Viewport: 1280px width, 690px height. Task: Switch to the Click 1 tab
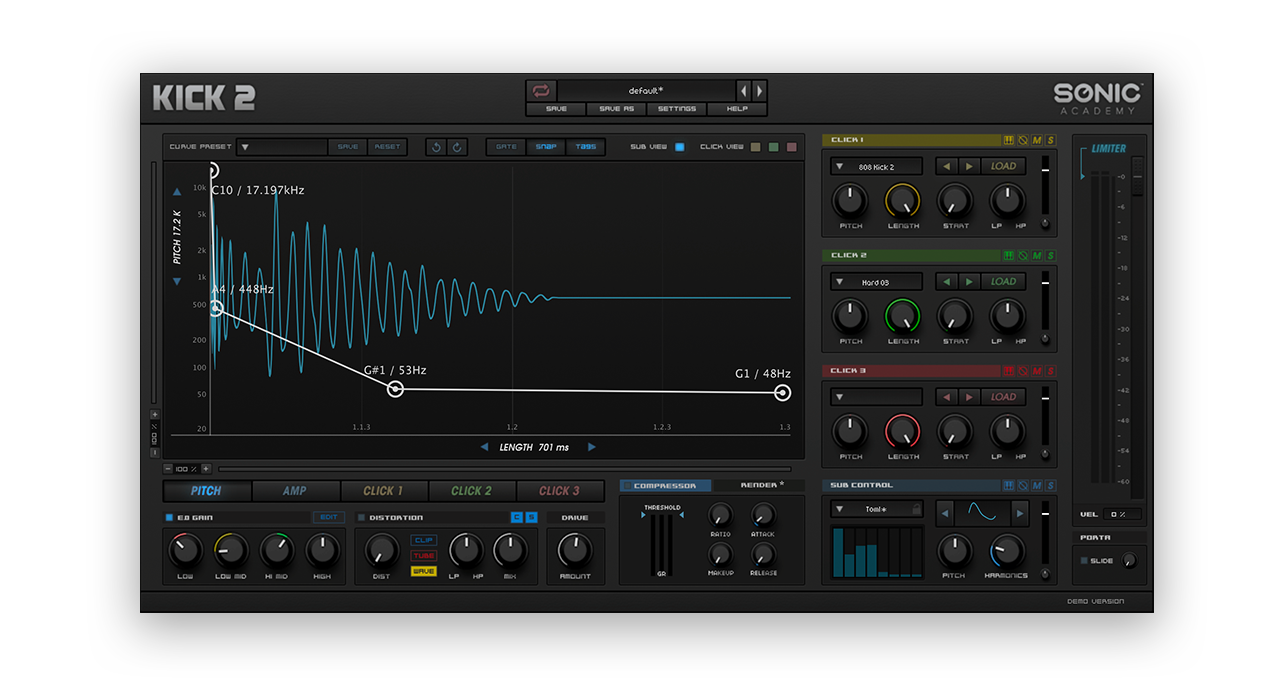[384, 491]
